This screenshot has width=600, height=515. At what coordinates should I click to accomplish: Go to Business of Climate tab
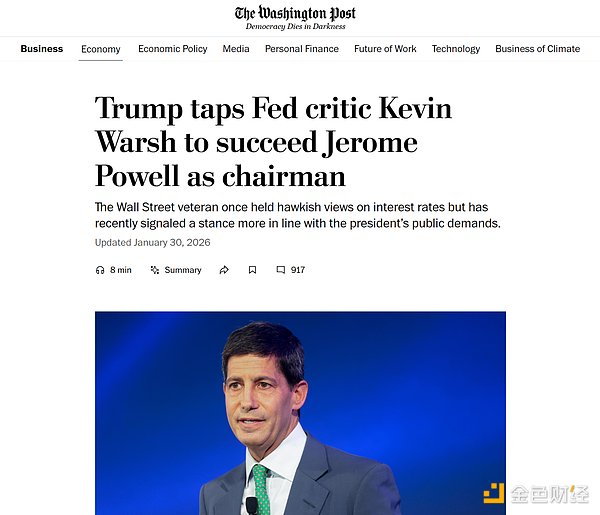(x=537, y=49)
